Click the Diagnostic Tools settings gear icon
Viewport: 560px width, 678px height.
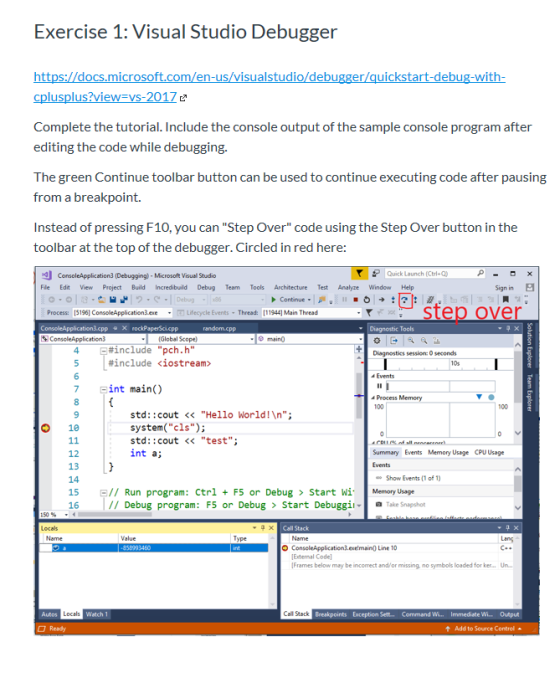click(x=377, y=341)
